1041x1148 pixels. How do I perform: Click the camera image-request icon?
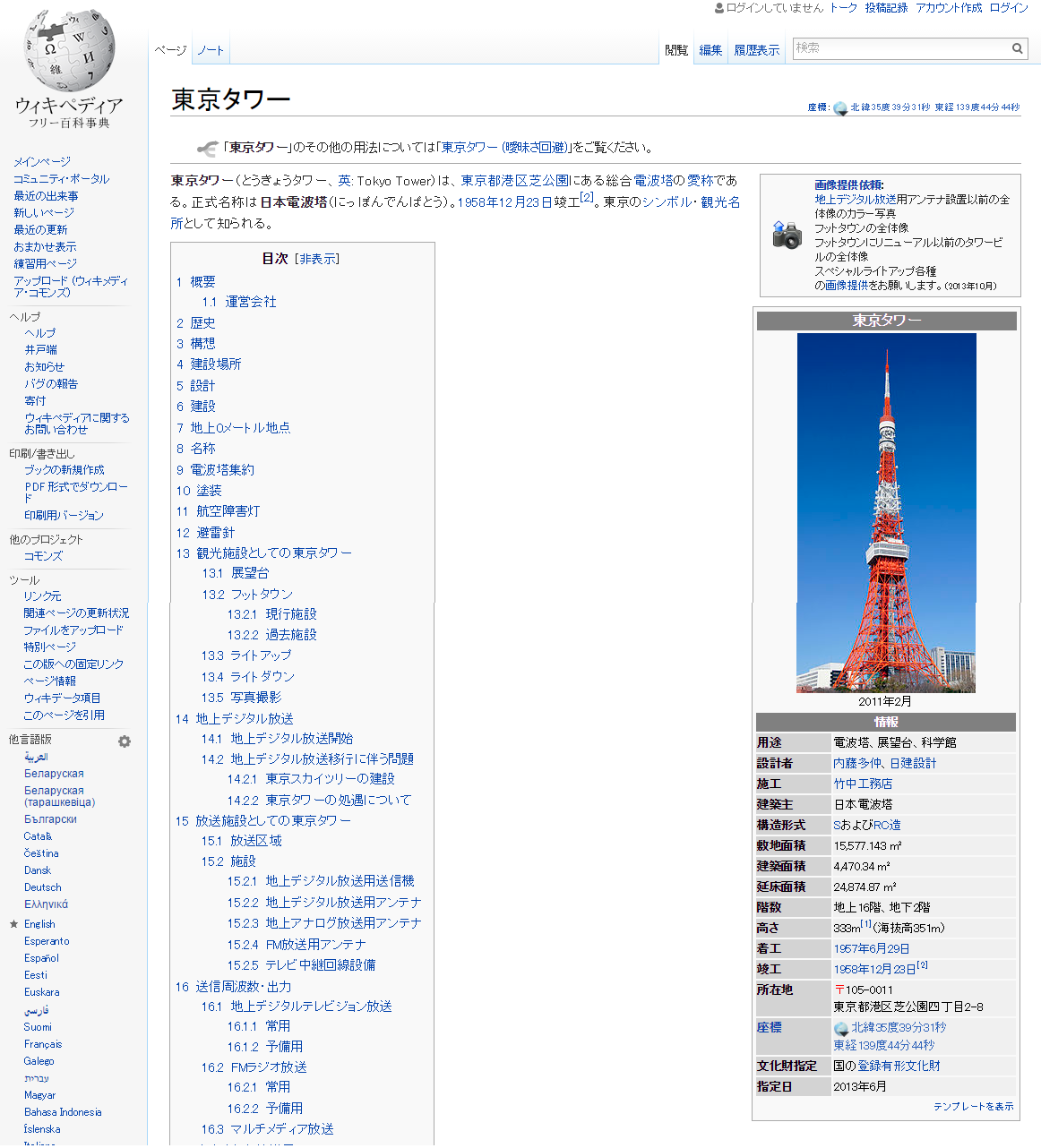coord(787,235)
